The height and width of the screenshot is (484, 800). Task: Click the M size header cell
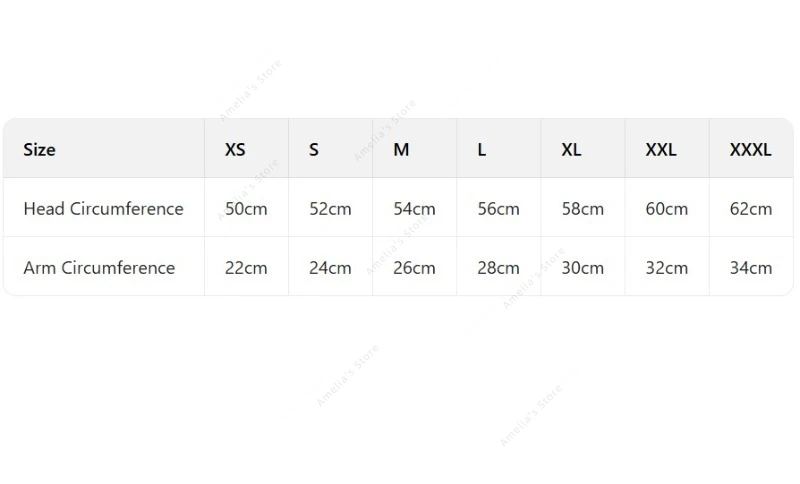(401, 150)
